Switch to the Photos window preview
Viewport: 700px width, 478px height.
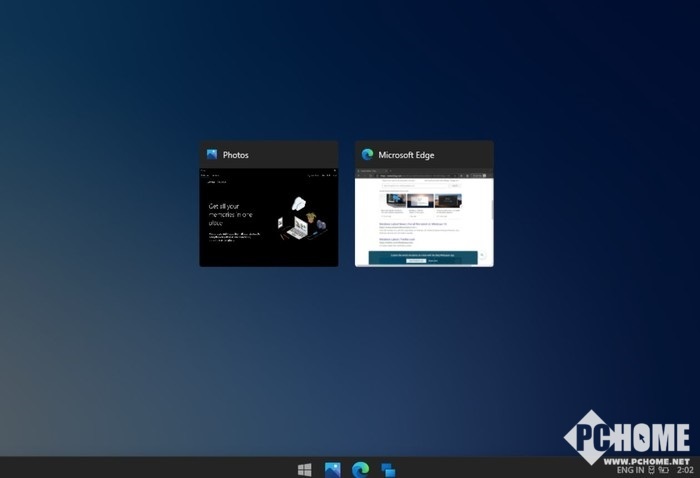268,217
